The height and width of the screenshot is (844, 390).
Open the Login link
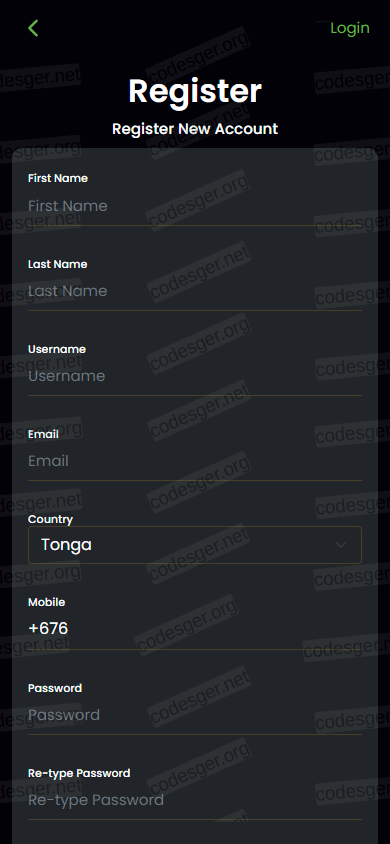point(350,28)
